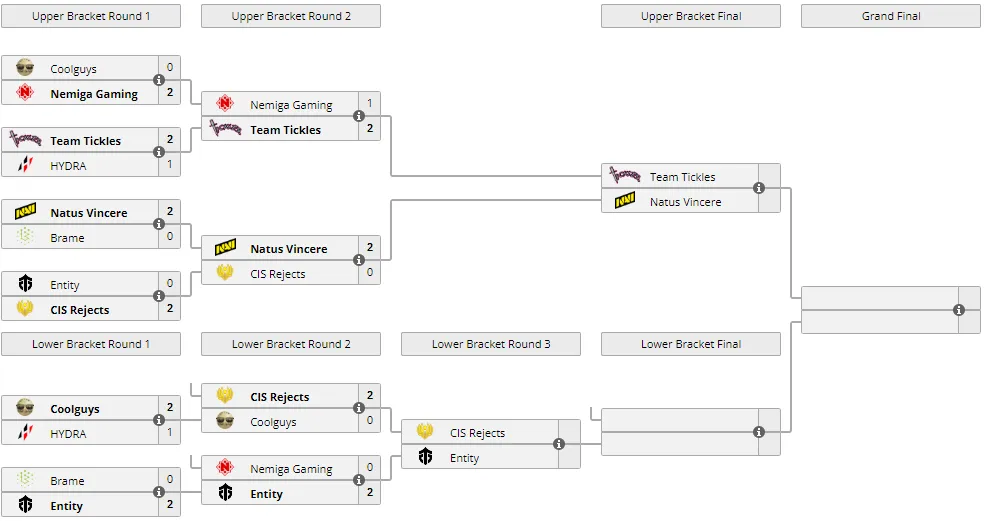Open Grand Final match info icon
The width and height of the screenshot is (984, 521).
point(959,310)
